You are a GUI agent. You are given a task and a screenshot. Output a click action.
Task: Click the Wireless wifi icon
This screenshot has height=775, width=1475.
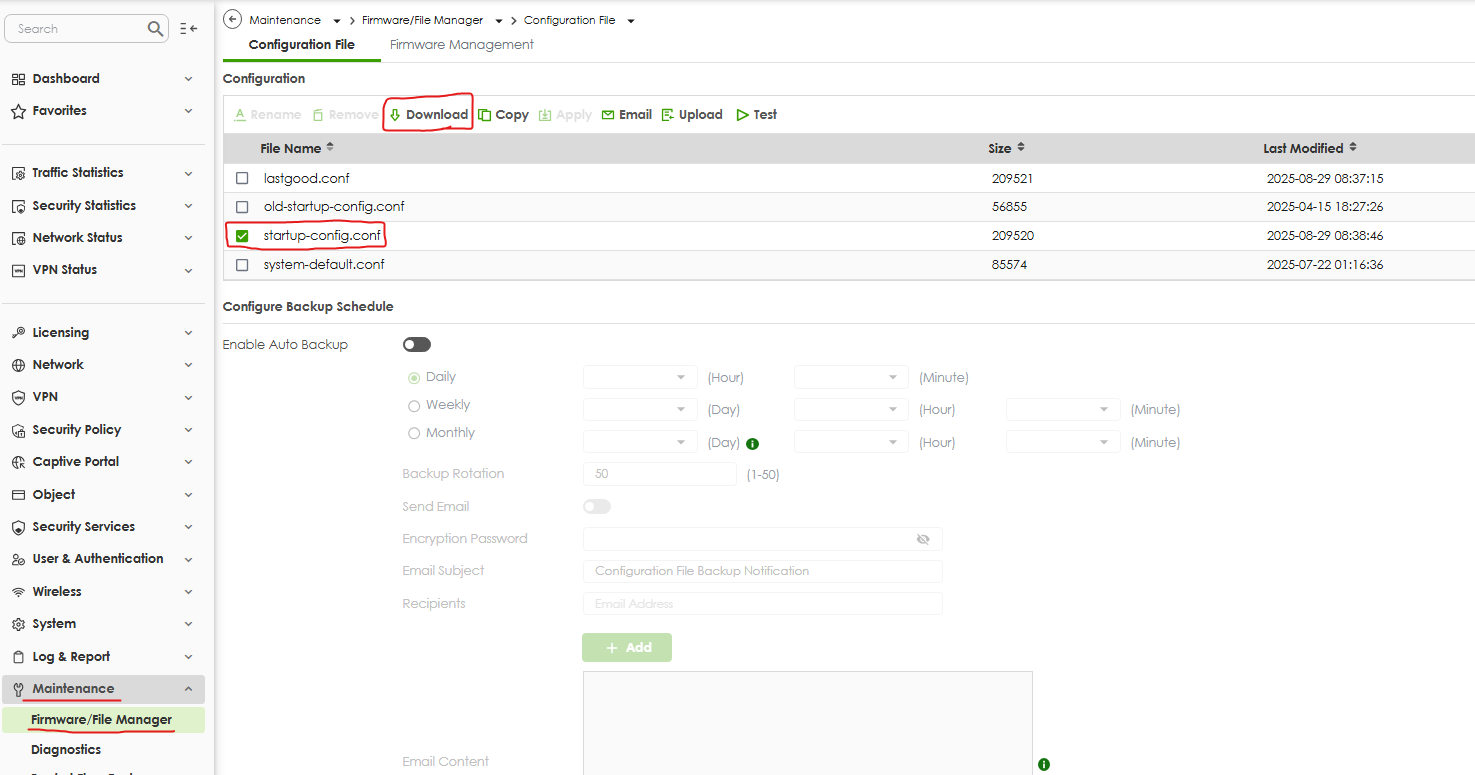pos(18,592)
